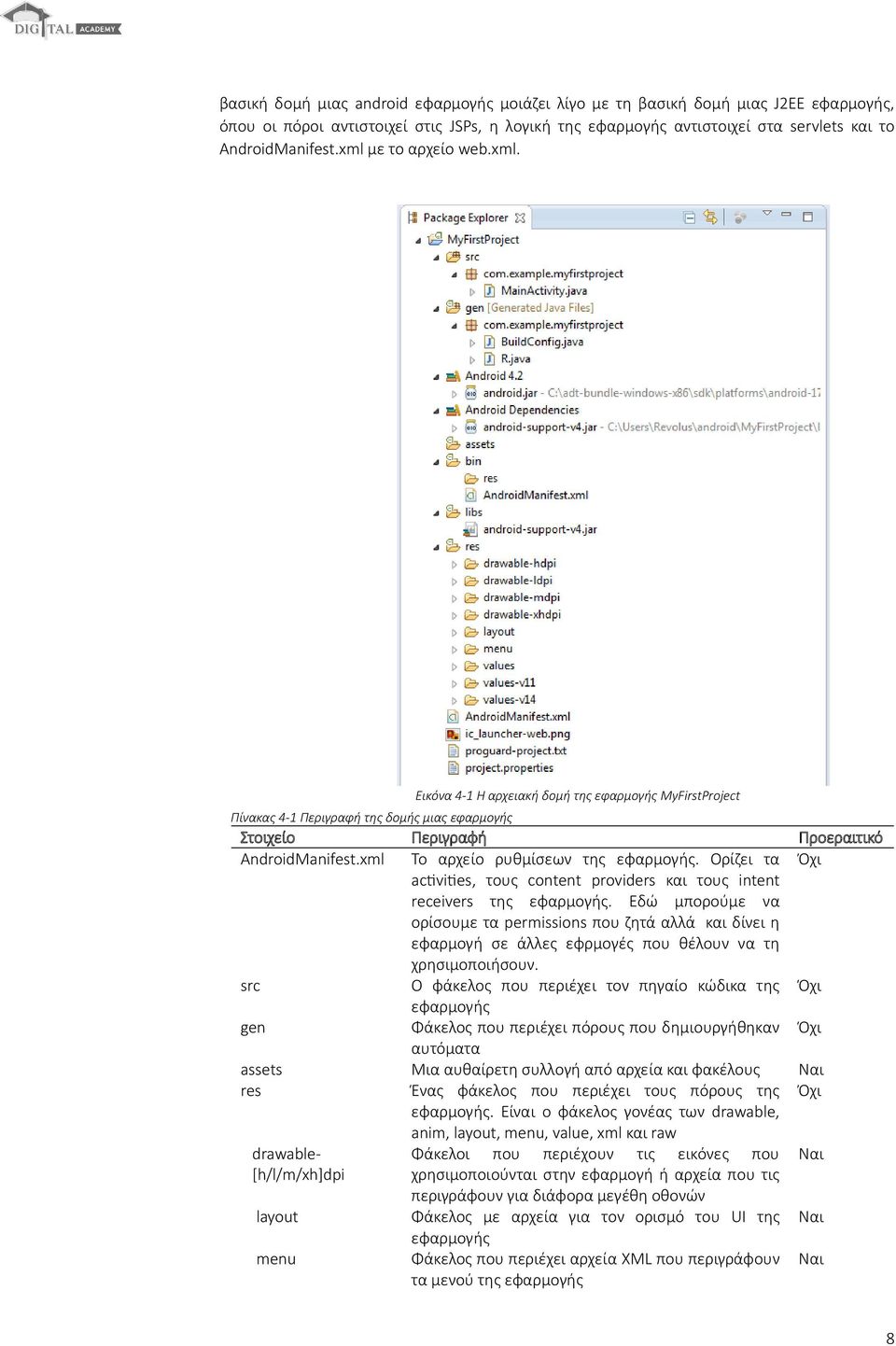
Task: Click the 'Προεραιτικό' table header
Action: [840, 837]
